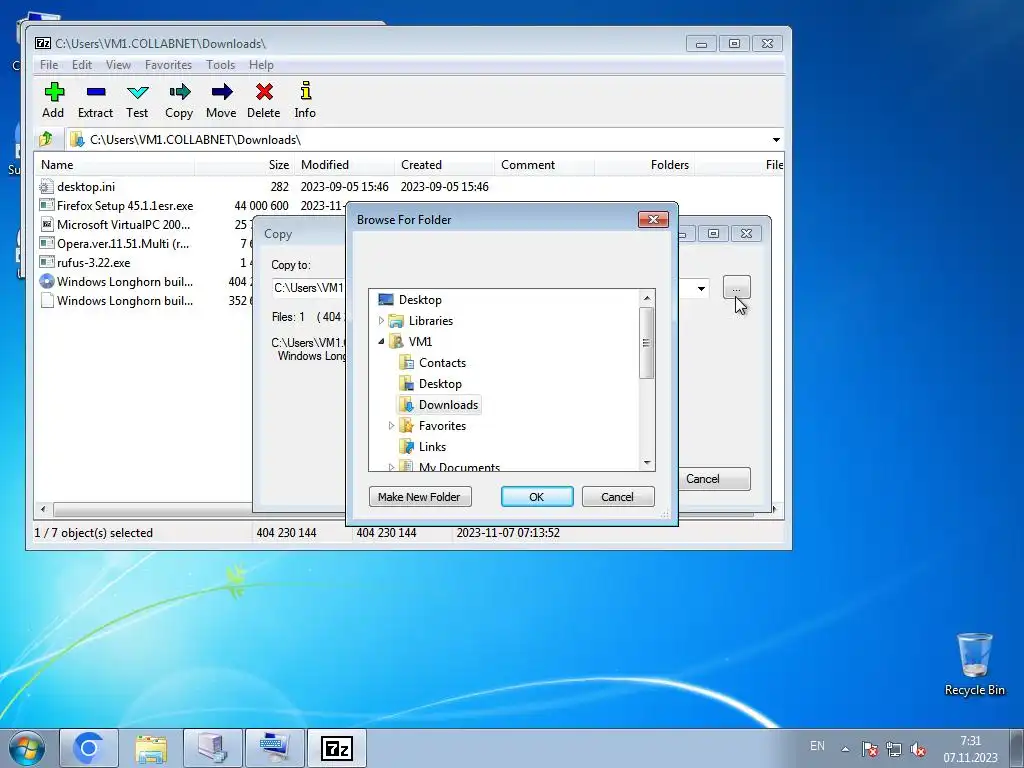
Task: Open the Copy to path dropdown
Action: (x=701, y=288)
